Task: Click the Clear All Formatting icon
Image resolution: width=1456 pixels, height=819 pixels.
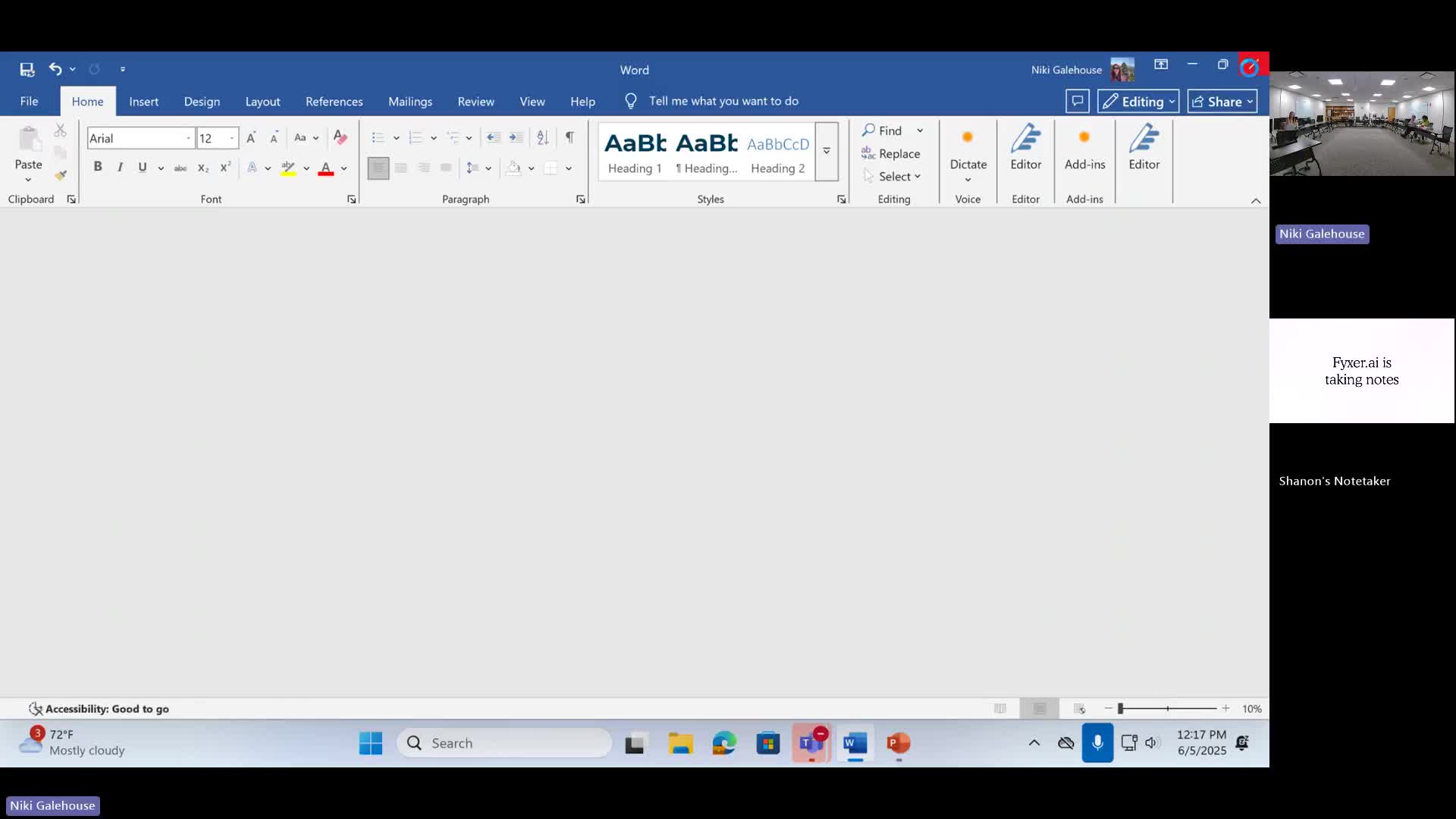Action: pyautogui.click(x=340, y=137)
